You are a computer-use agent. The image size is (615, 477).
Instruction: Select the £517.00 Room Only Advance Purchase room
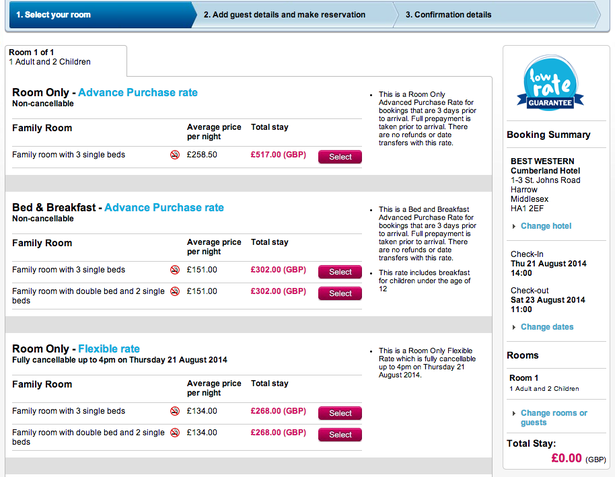click(x=340, y=157)
